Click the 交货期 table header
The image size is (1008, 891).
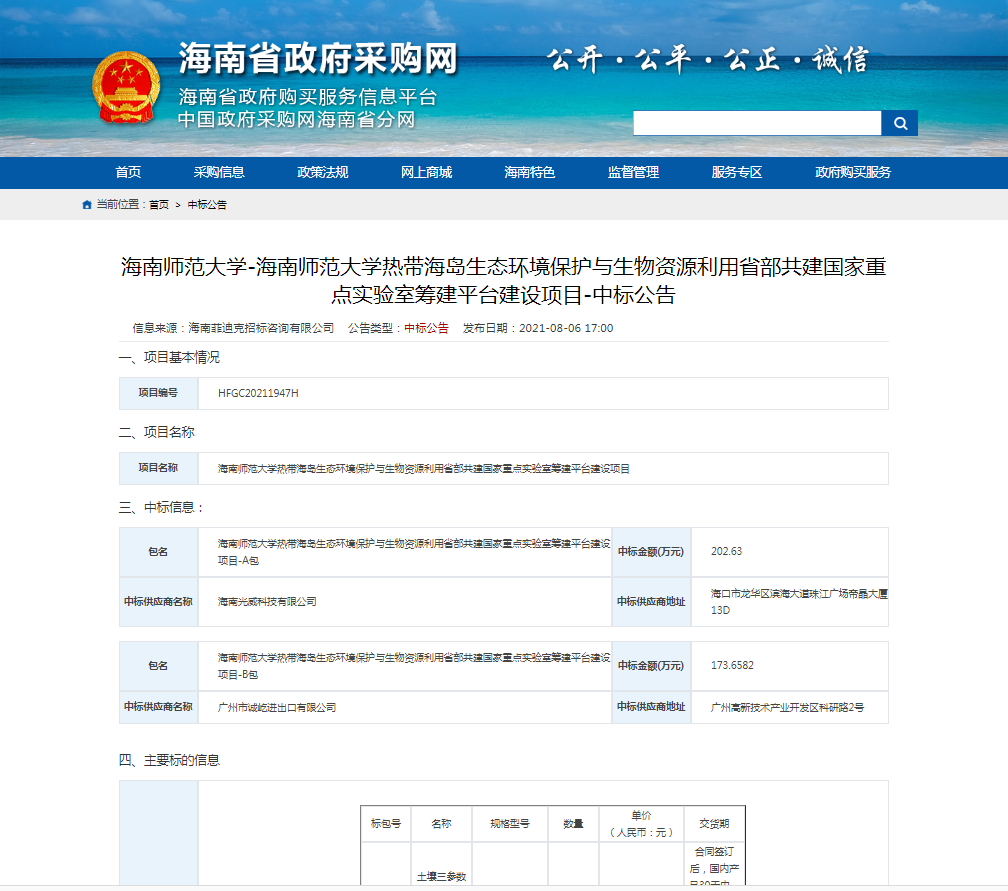(714, 824)
